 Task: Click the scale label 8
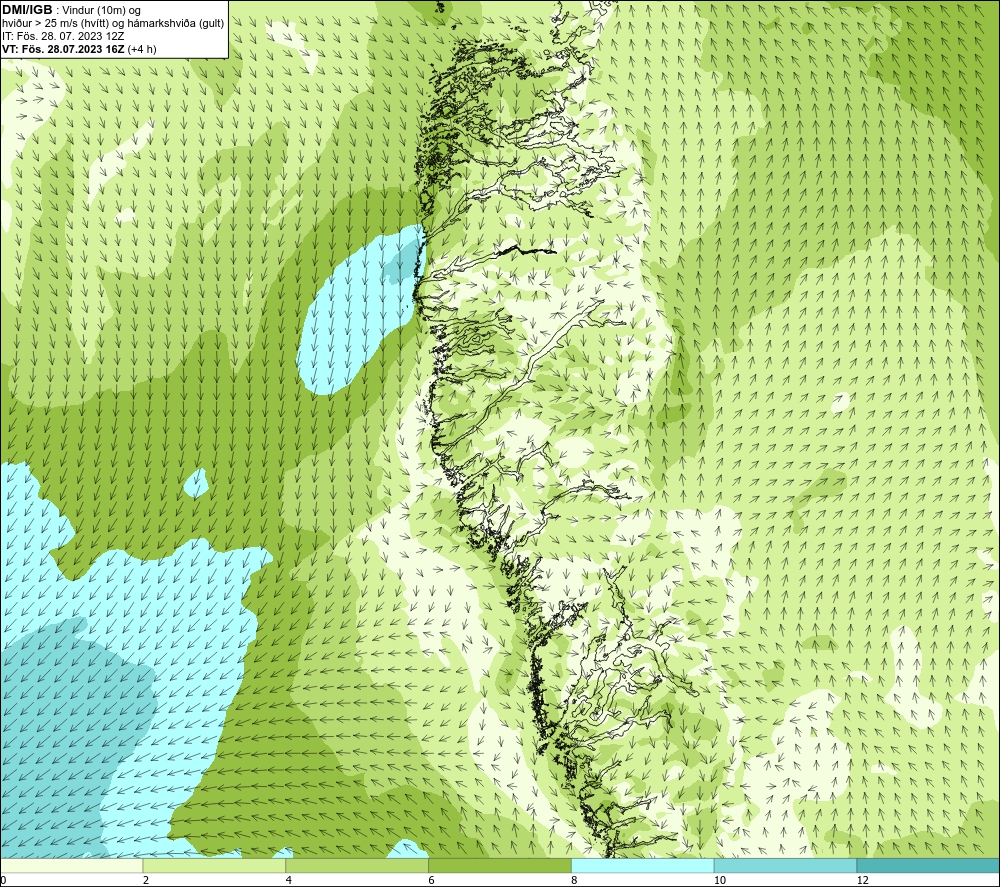pyautogui.click(x=575, y=880)
